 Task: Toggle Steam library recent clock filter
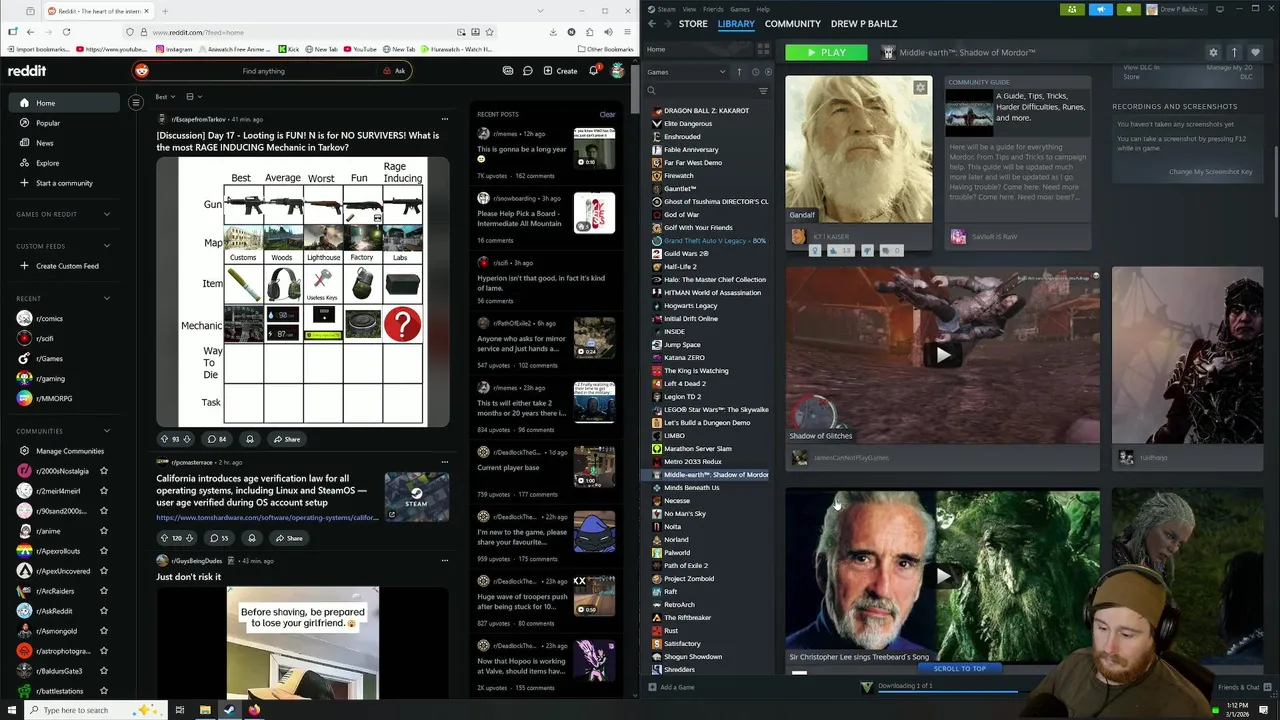coord(755,72)
